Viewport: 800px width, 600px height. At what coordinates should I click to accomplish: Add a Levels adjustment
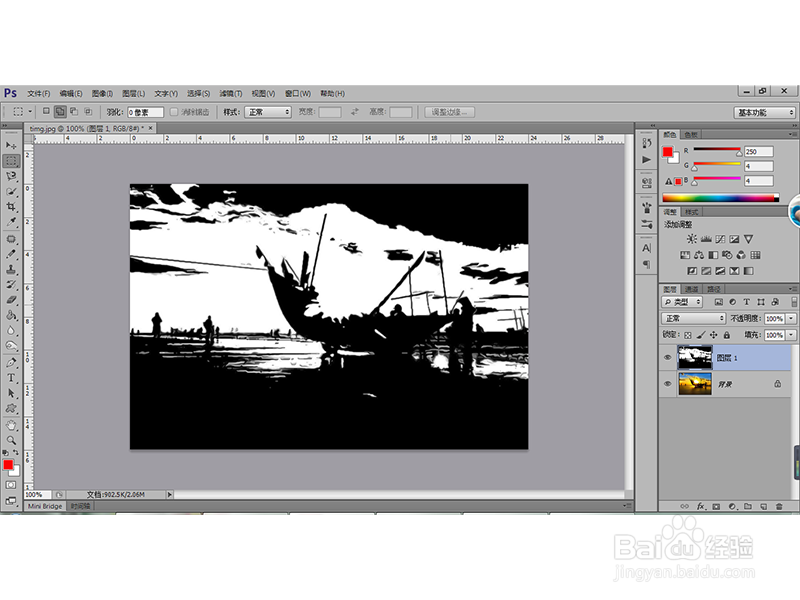706,239
